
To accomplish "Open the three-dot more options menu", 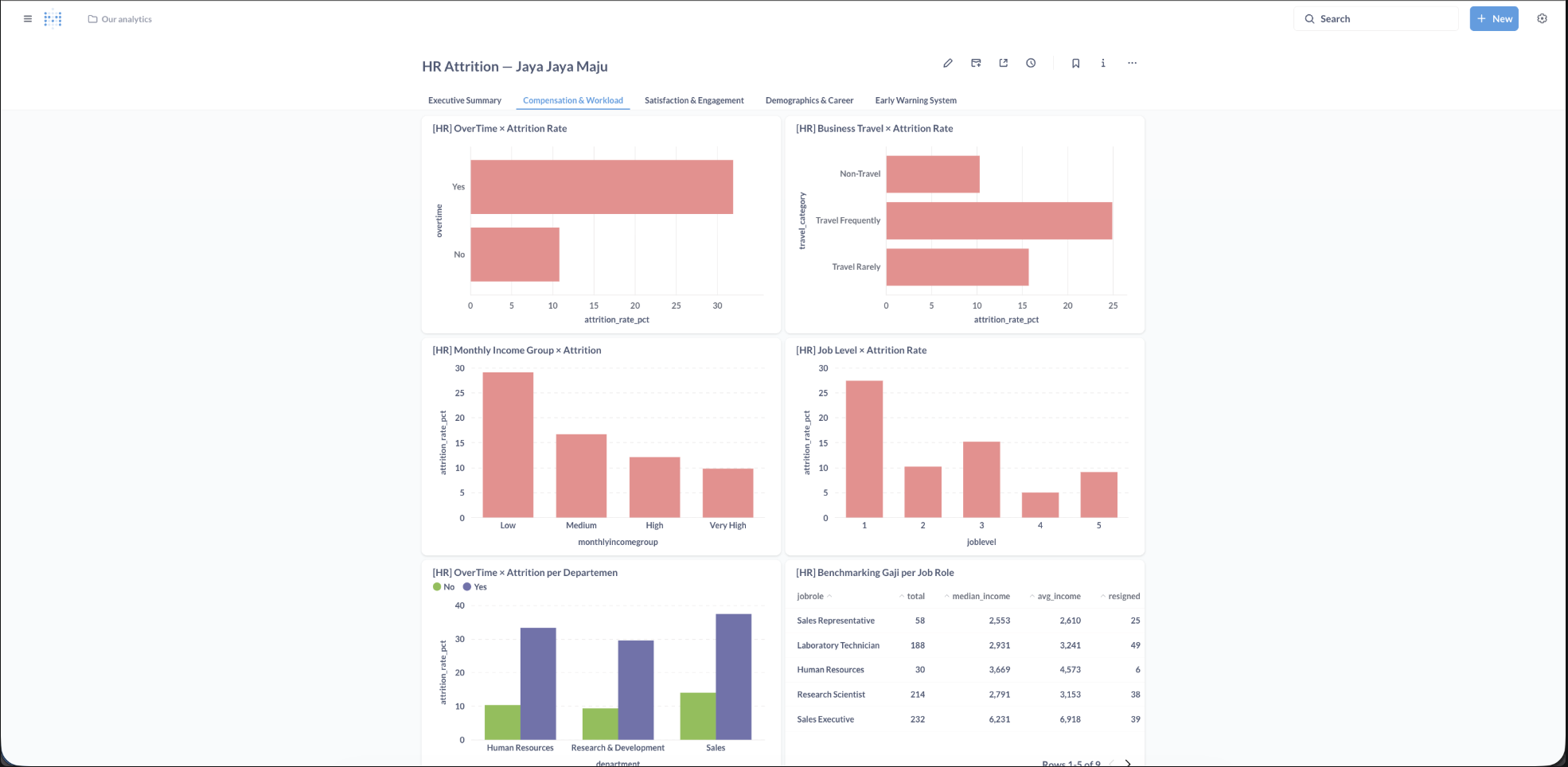I will tap(1132, 63).
